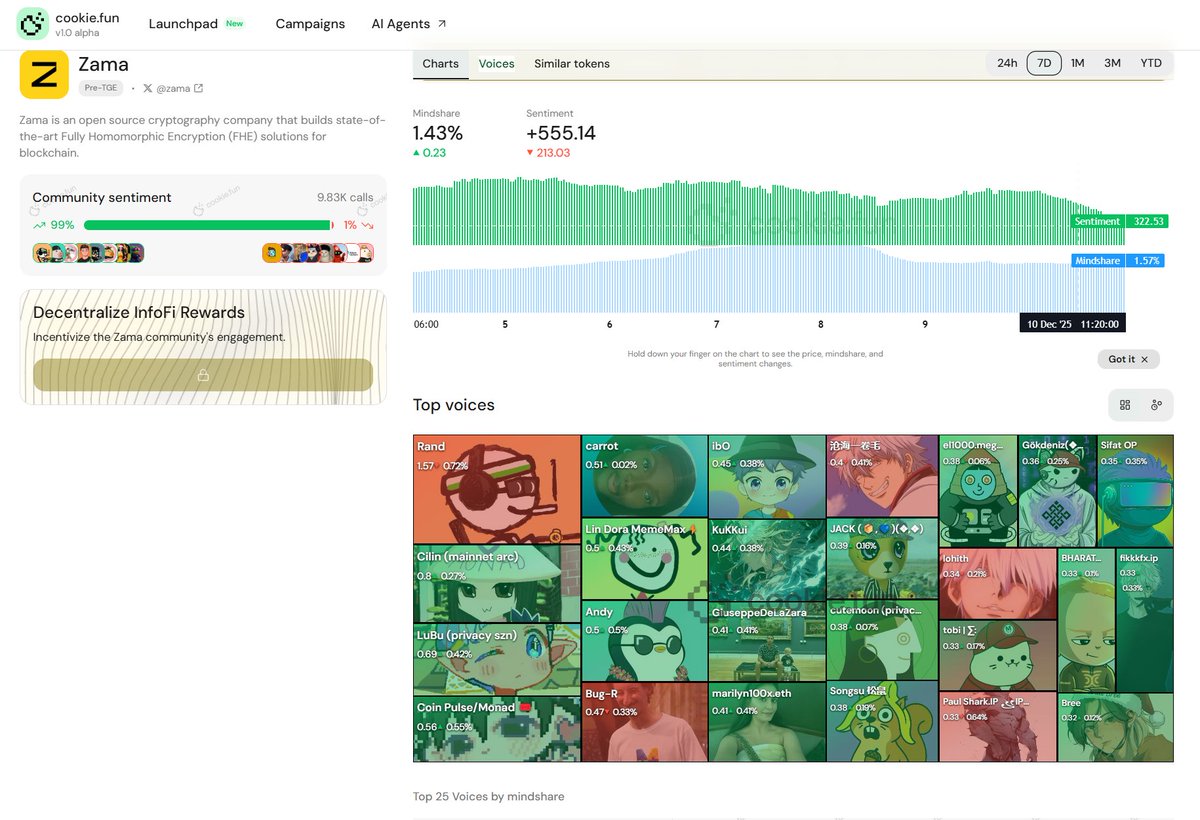The image size is (1200, 820).
Task: Open ibO's tile in Top voices
Action: (766, 476)
